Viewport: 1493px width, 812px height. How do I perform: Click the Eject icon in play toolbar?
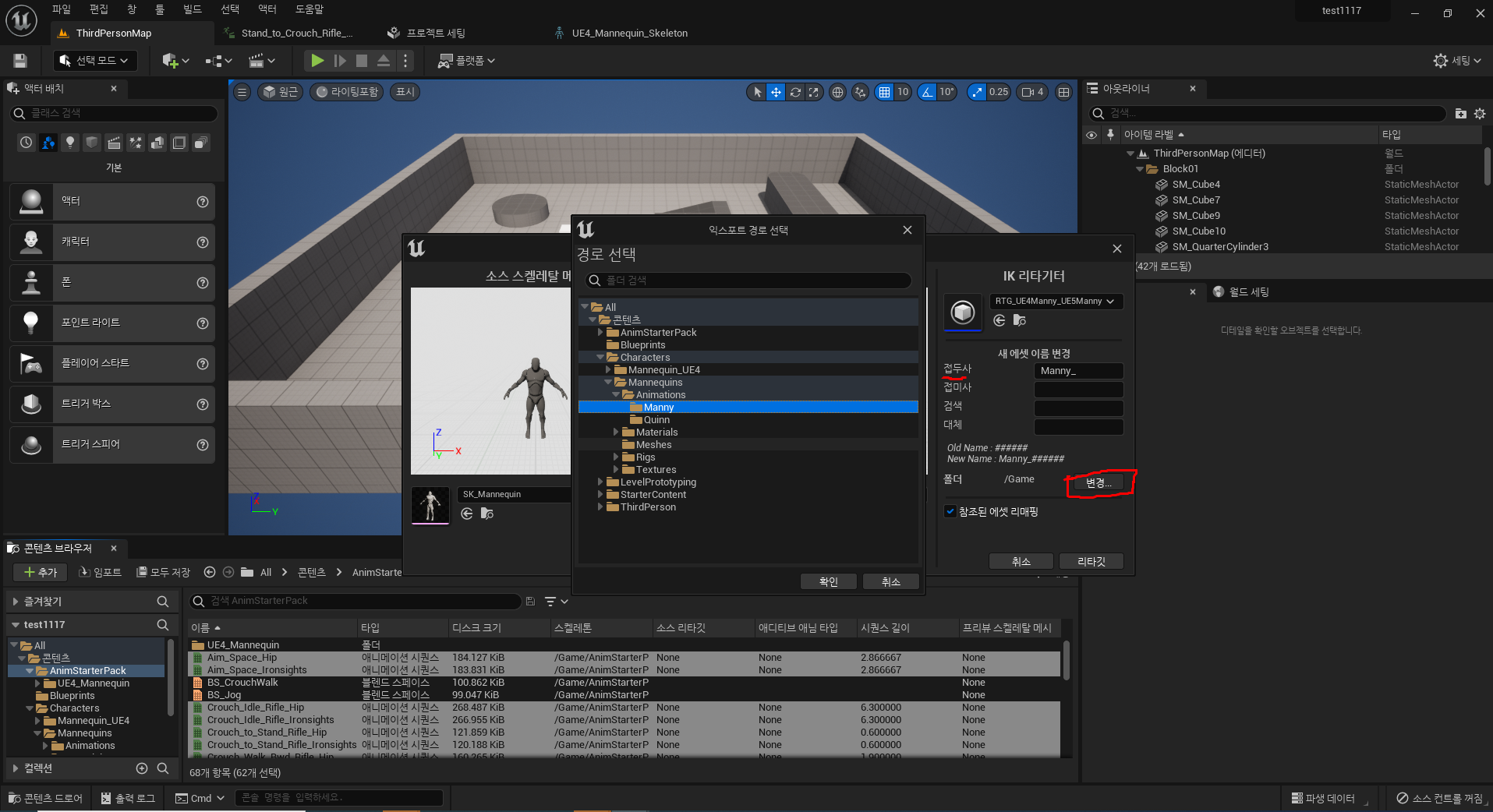tap(384, 61)
